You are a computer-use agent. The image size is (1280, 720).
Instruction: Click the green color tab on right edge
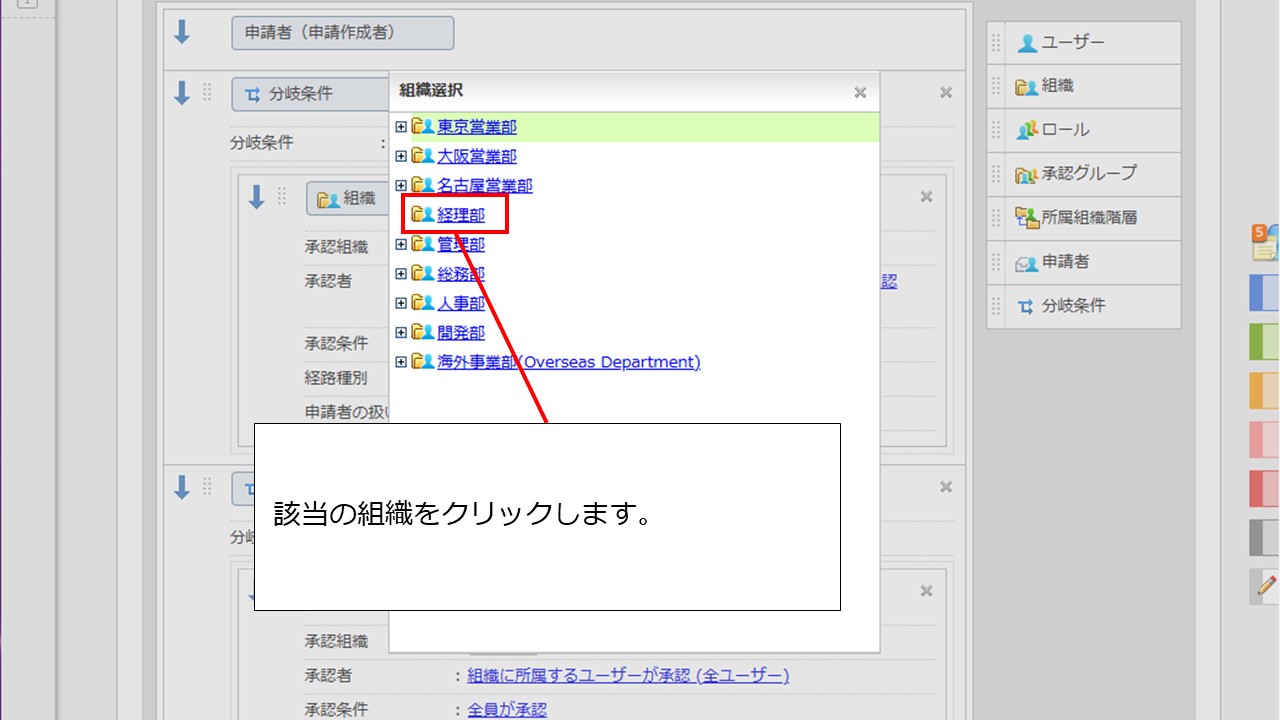pyautogui.click(x=1264, y=342)
